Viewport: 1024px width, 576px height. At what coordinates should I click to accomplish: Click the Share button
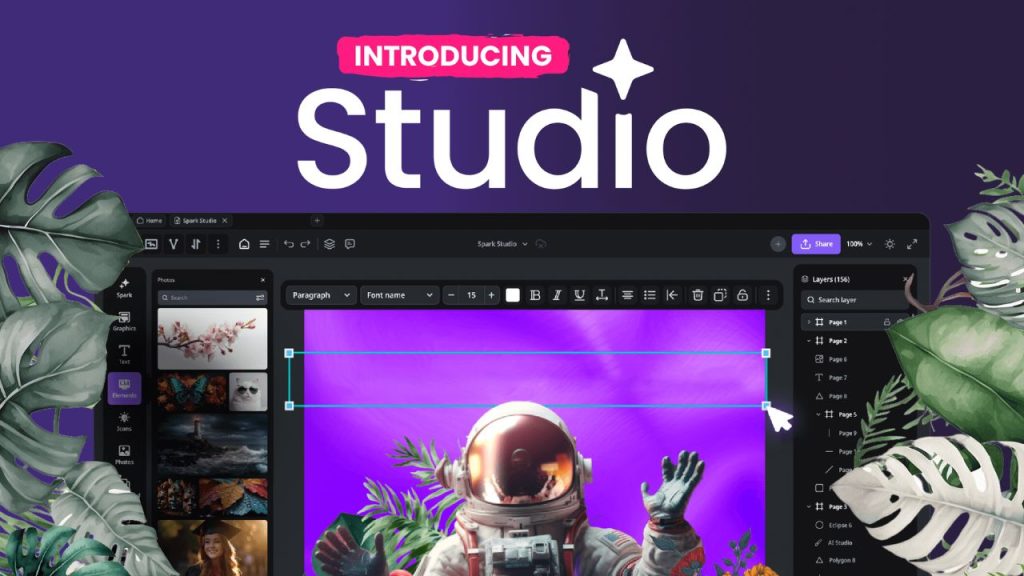(818, 243)
